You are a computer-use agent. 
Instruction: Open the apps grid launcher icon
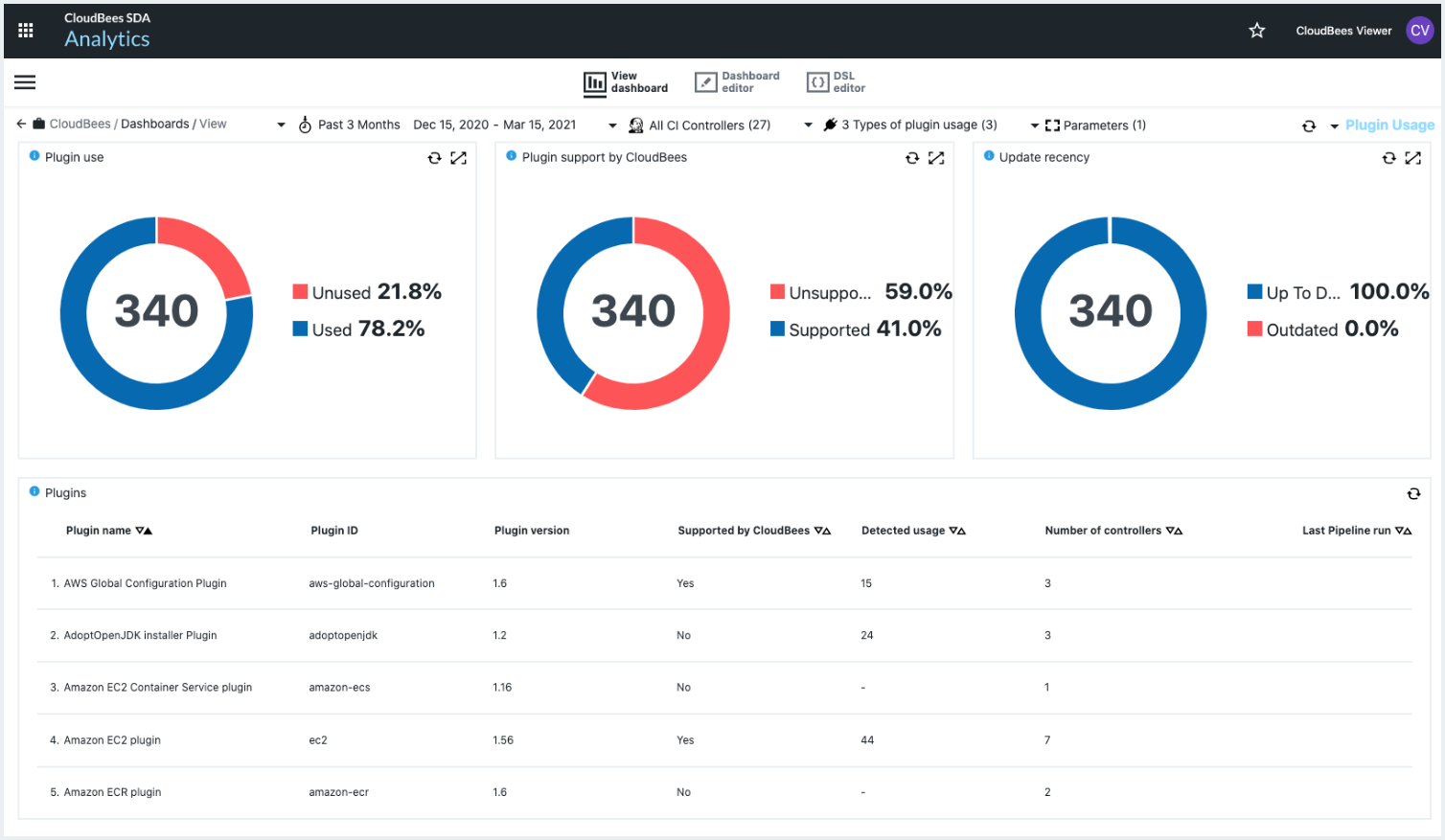pos(26,31)
